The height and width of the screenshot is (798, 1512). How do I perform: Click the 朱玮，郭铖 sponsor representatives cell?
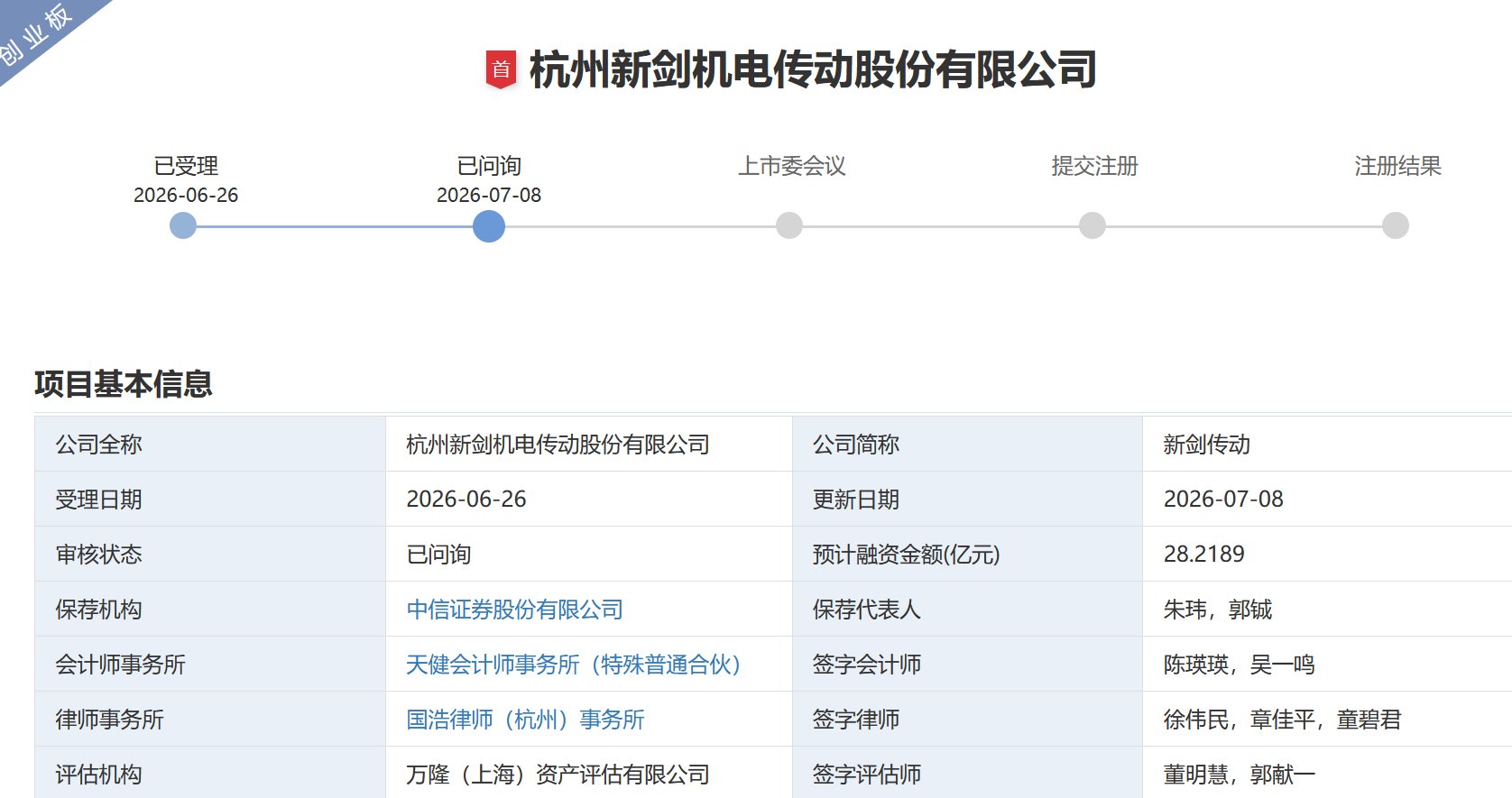click(x=1327, y=610)
